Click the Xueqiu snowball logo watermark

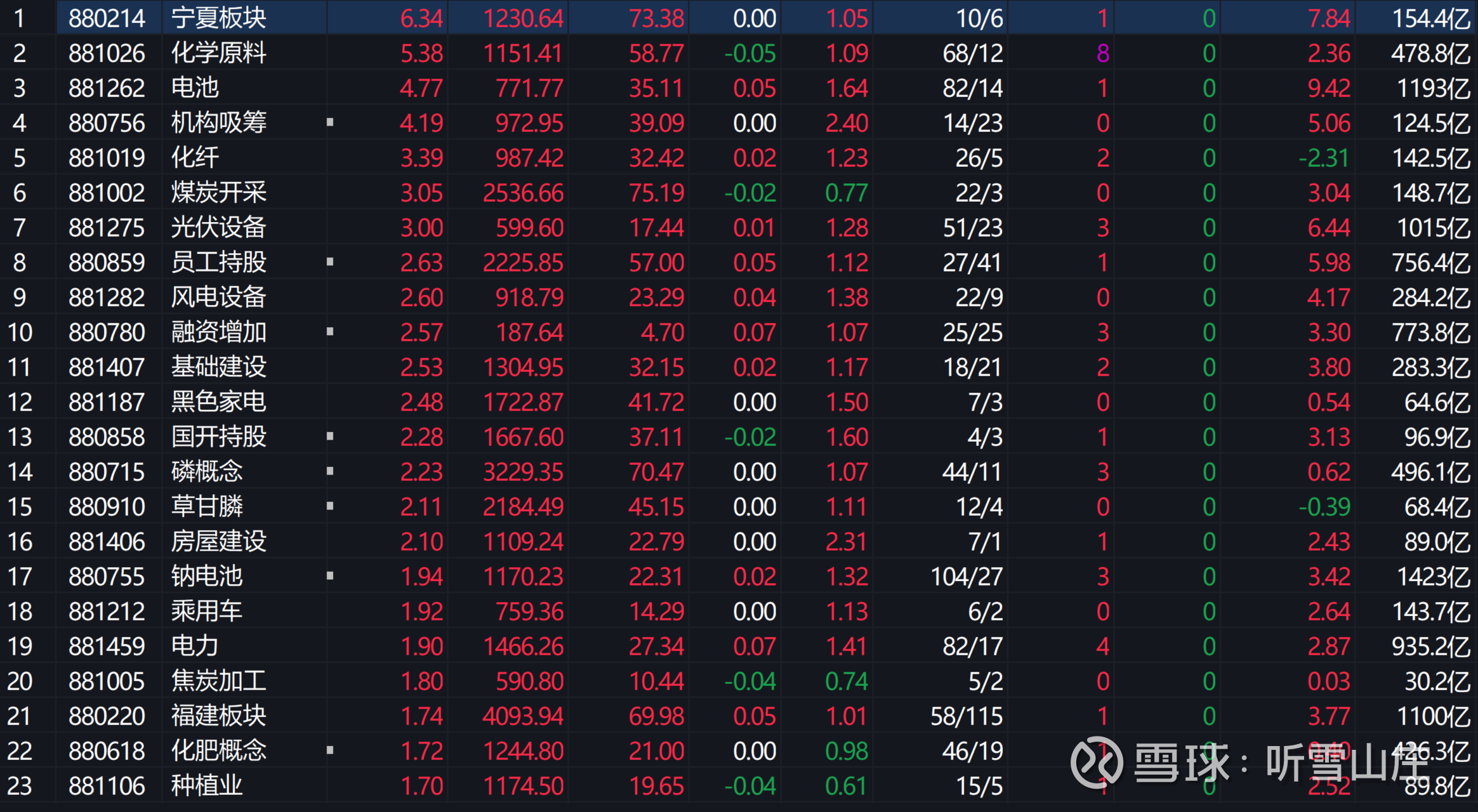pos(1096,763)
